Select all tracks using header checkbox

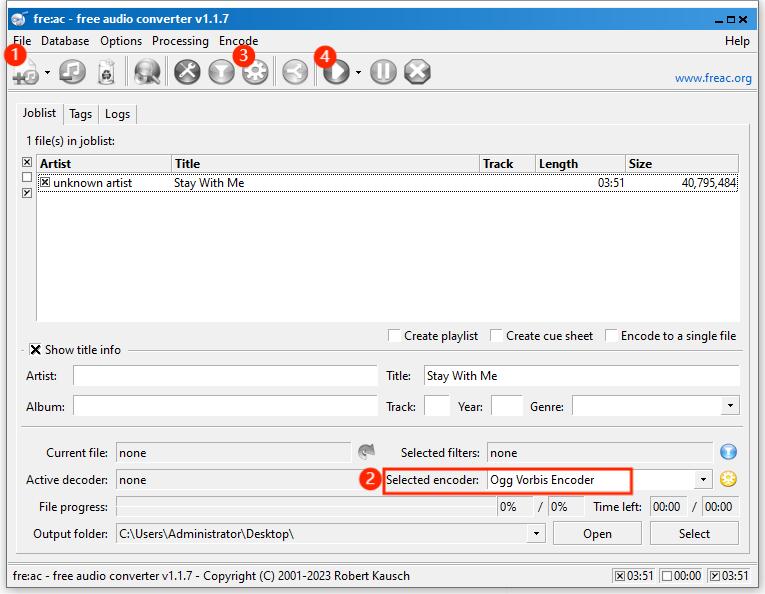pos(27,162)
